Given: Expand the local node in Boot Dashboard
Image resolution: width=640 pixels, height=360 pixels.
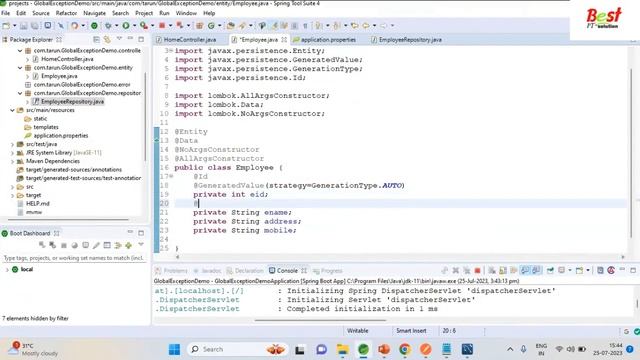Looking at the screenshot, I should 7,269.
